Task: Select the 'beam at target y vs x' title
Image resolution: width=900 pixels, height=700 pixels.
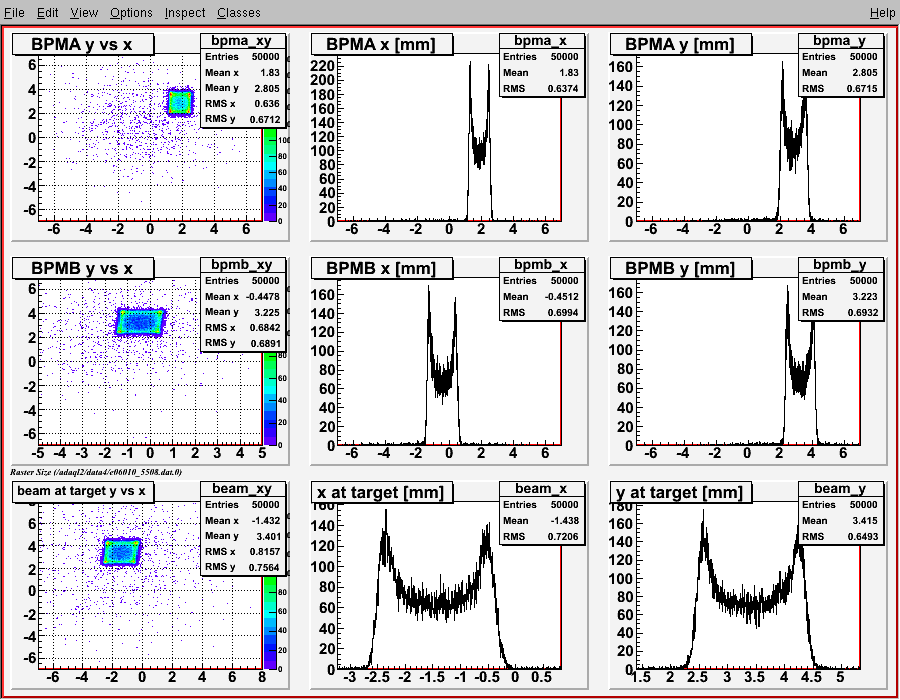Action: coord(83,491)
